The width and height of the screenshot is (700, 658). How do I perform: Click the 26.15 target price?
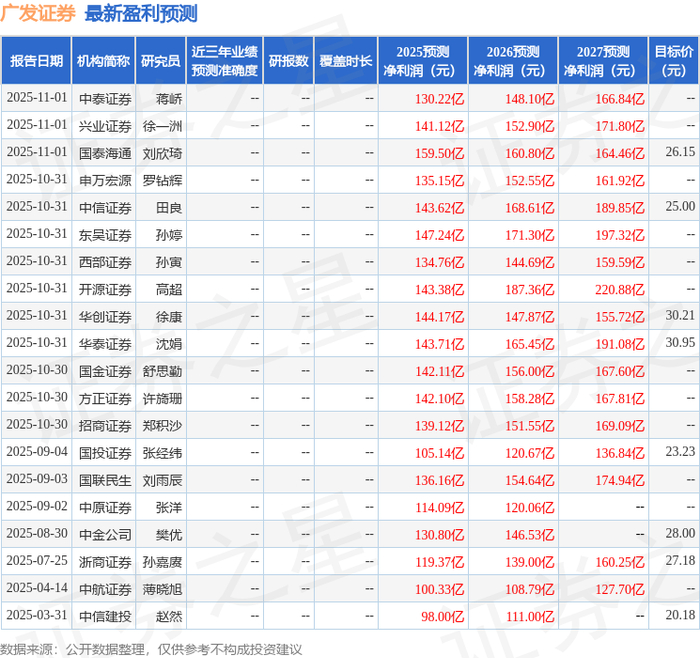pyautogui.click(x=680, y=152)
